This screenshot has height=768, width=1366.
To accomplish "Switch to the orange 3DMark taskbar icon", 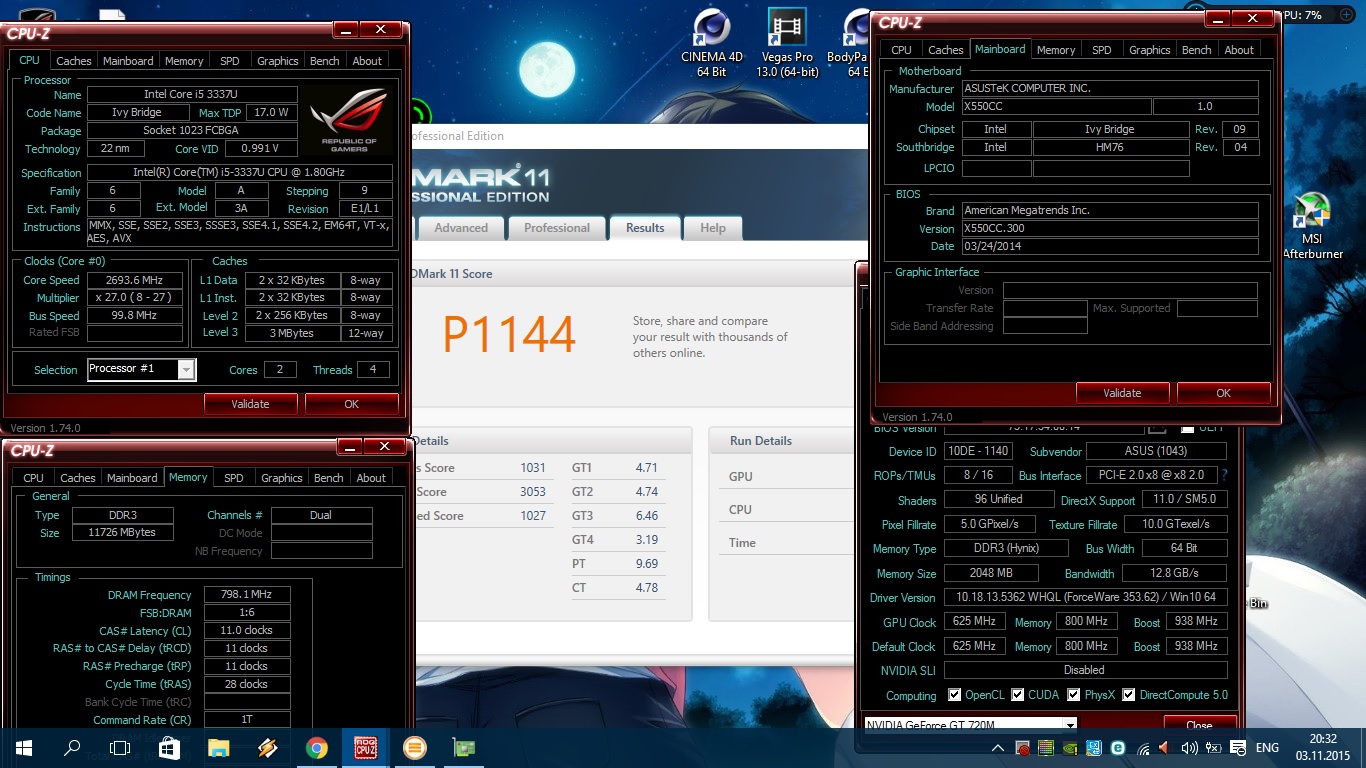I will [x=414, y=747].
